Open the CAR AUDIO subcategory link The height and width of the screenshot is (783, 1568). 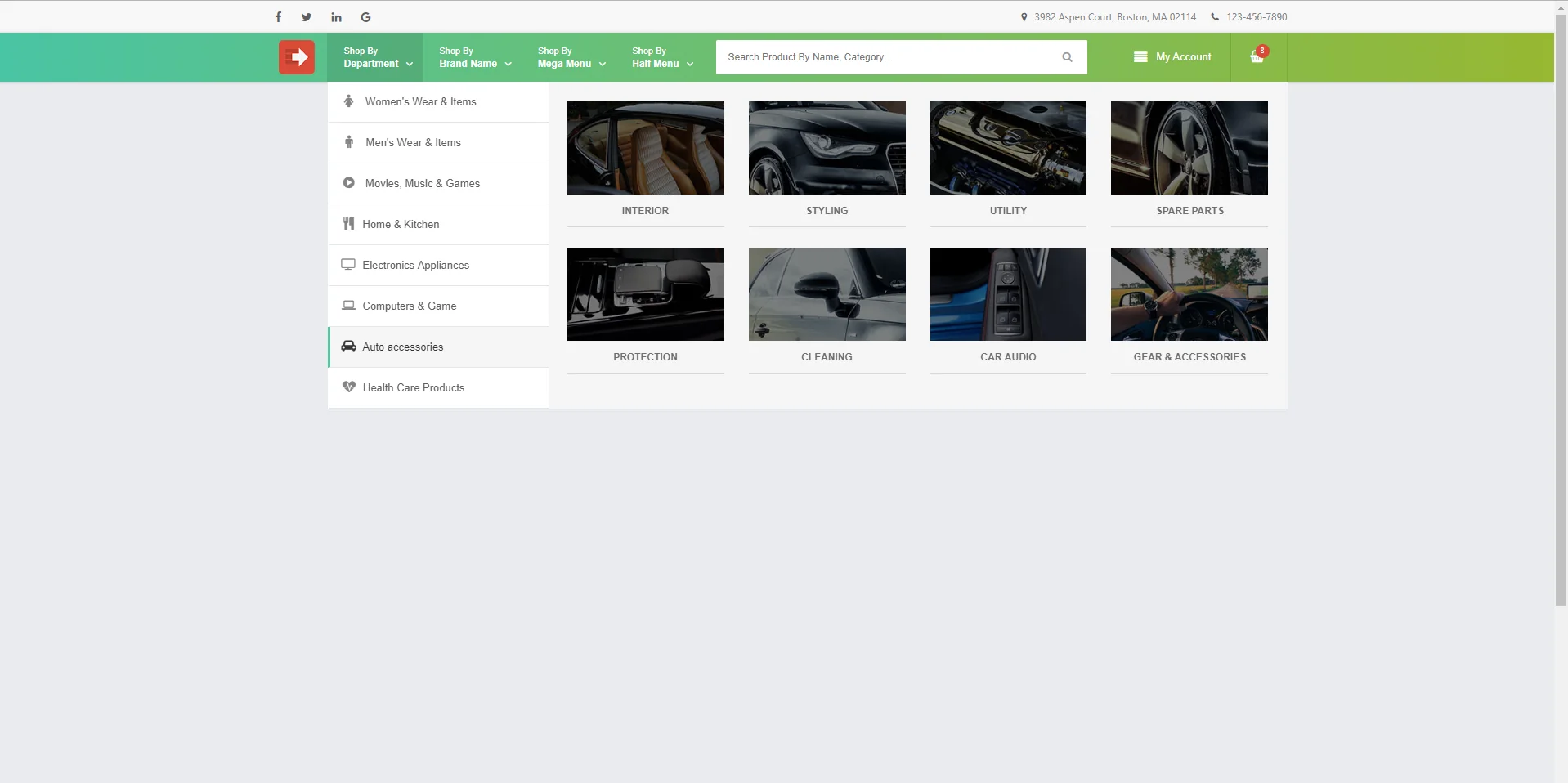point(1008,357)
